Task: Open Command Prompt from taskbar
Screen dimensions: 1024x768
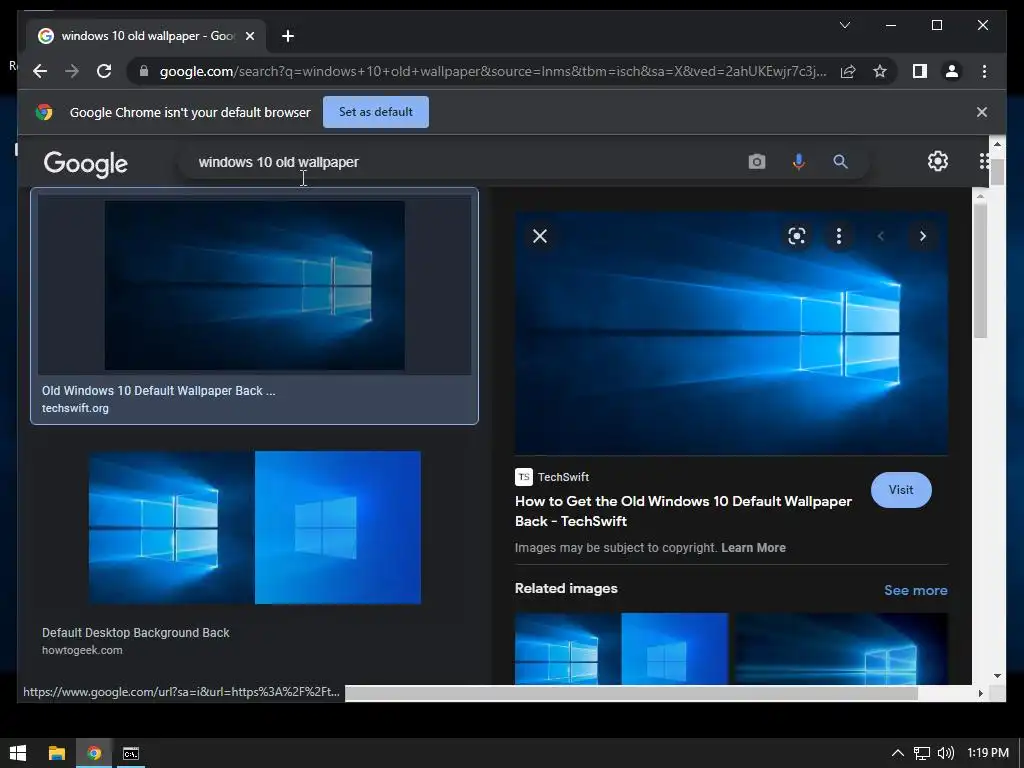Action: point(131,753)
